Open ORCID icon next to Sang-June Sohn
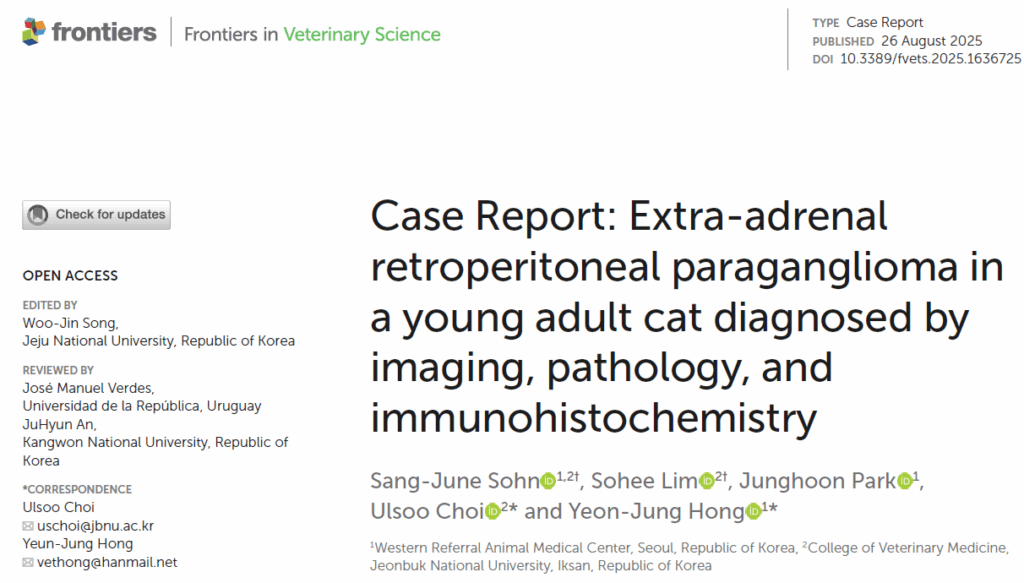The height and width of the screenshot is (583, 1024). 548,482
